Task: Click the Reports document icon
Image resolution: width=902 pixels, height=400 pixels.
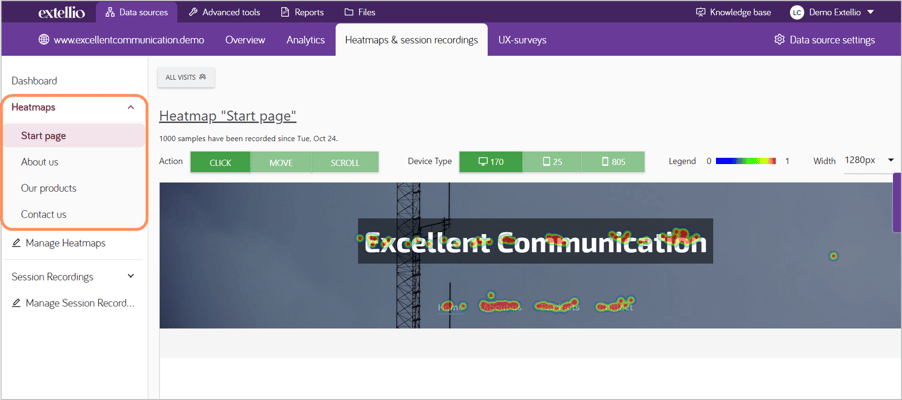Action: tap(285, 12)
